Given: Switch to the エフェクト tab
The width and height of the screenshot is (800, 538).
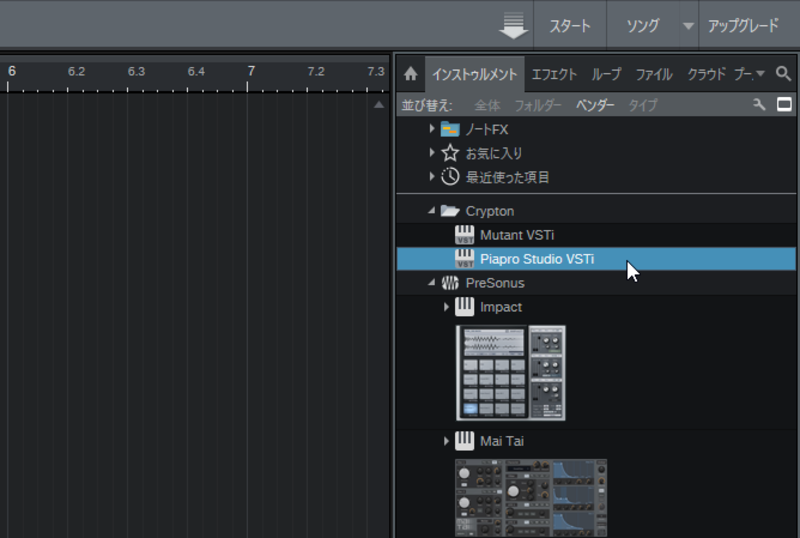Looking at the screenshot, I should [x=554, y=75].
